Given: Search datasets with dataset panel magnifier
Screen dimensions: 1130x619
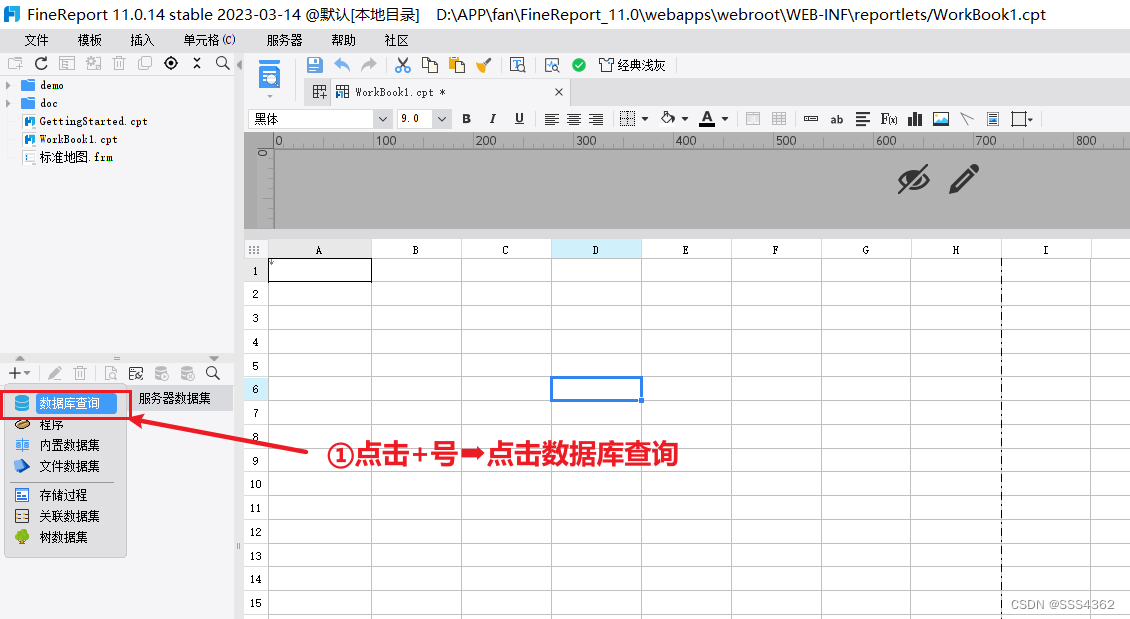Looking at the screenshot, I should (213, 373).
